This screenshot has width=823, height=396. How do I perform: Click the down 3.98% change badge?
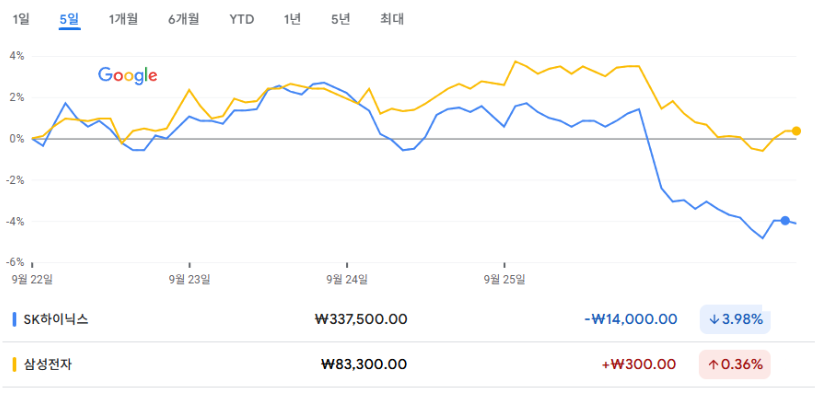[735, 319]
